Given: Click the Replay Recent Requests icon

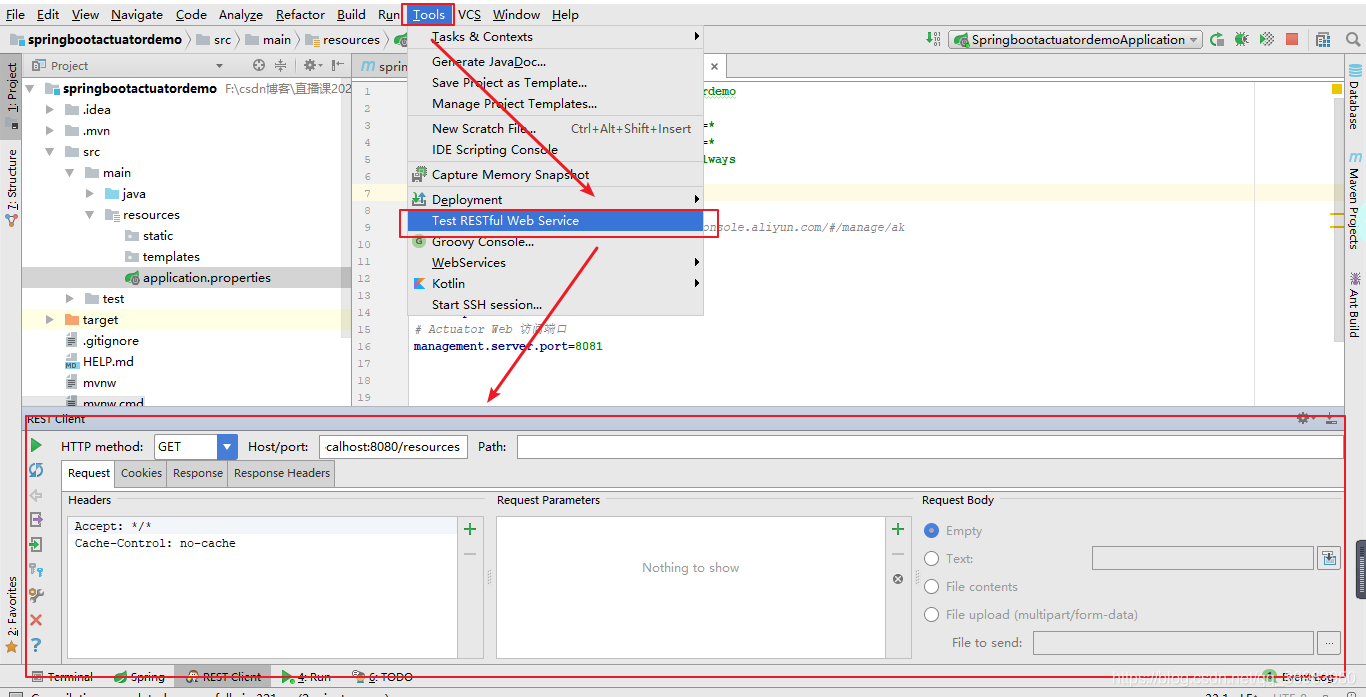Looking at the screenshot, I should tap(36, 470).
